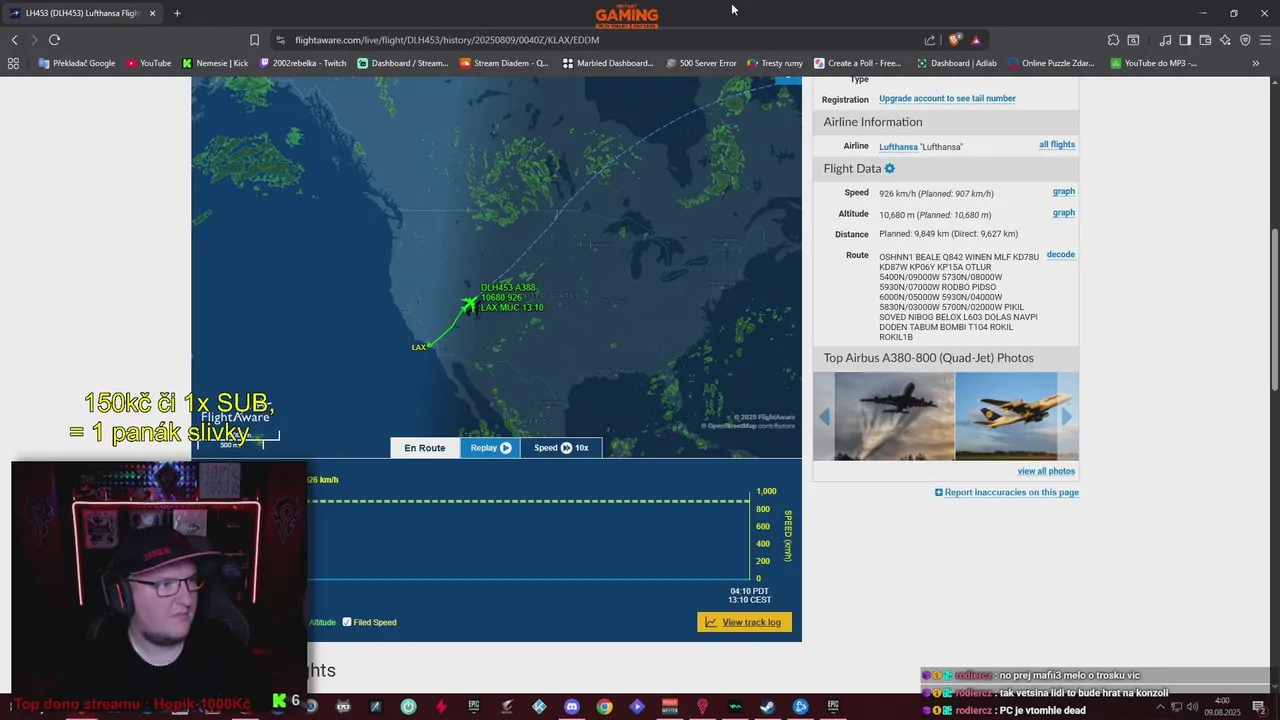Close the Lufthansa flight tab
The height and width of the screenshot is (720, 1280).
152,13
